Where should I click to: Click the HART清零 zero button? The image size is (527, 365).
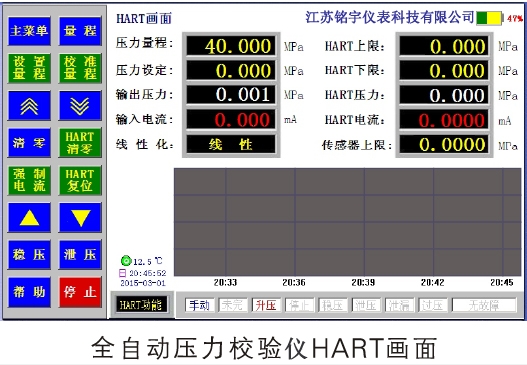80,143
